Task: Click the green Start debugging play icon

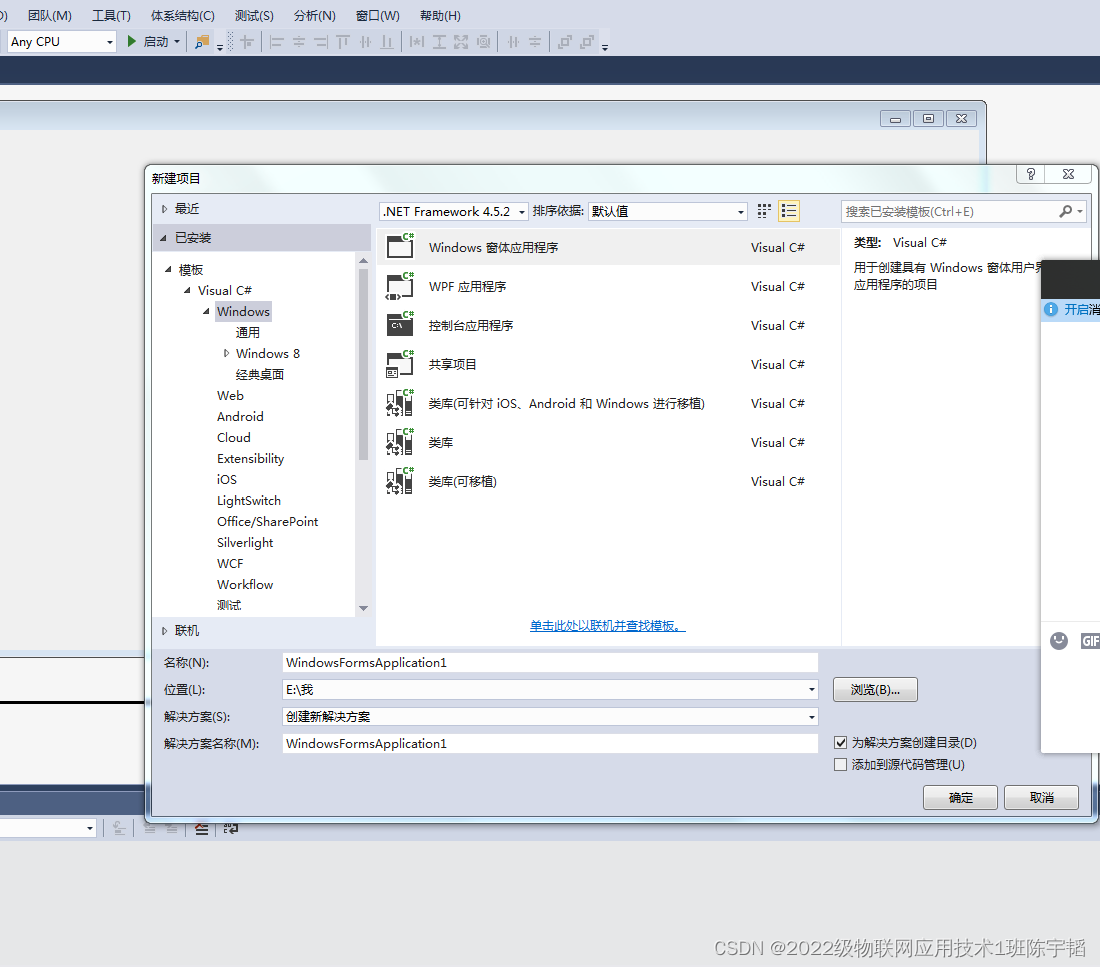Action: (131, 41)
